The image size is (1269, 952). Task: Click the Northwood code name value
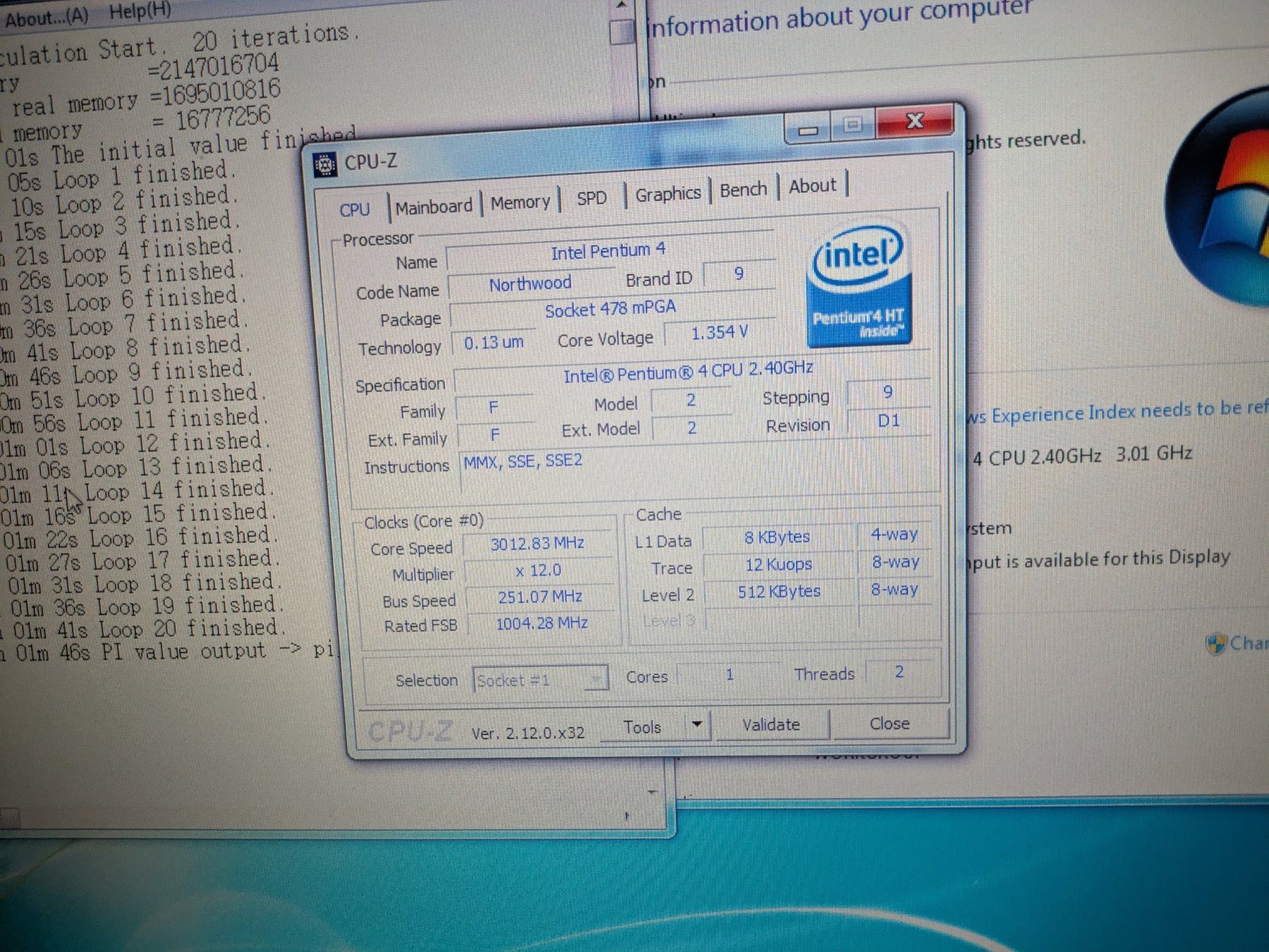click(530, 284)
